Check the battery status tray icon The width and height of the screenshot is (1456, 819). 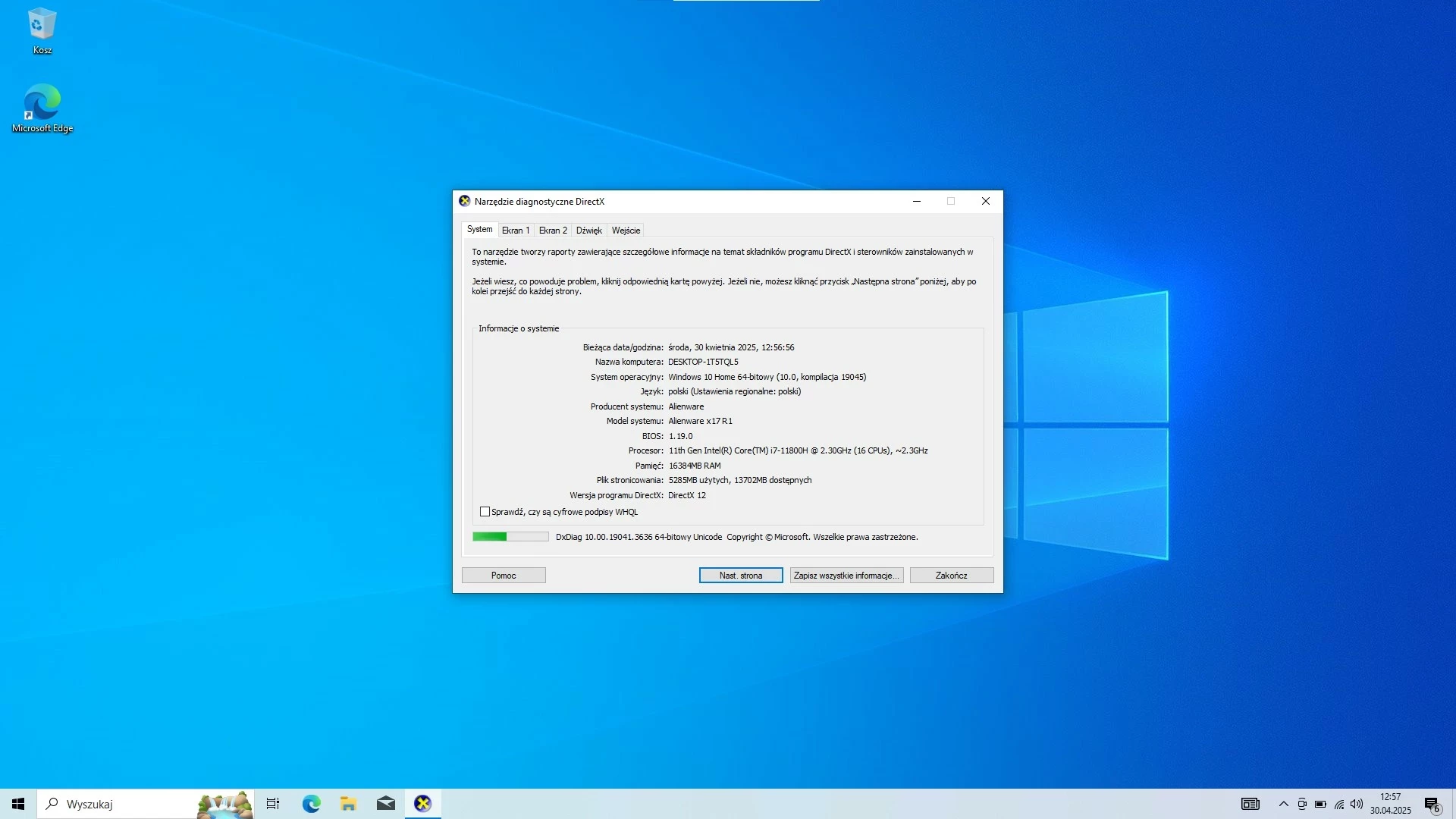tap(1320, 804)
